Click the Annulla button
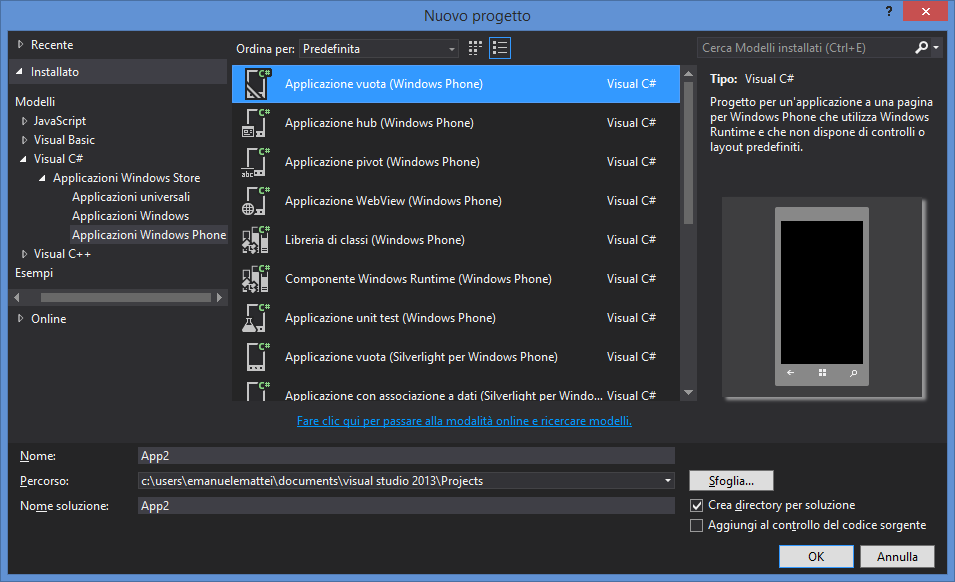This screenshot has width=955, height=582. (897, 556)
